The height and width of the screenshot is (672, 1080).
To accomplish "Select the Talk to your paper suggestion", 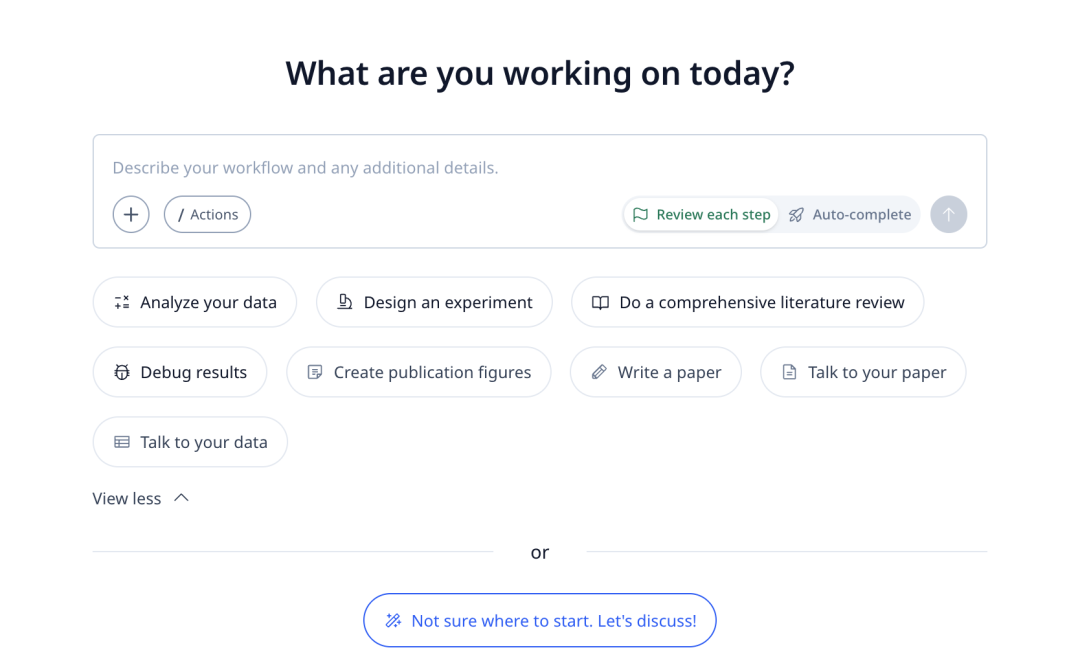I will (x=863, y=372).
